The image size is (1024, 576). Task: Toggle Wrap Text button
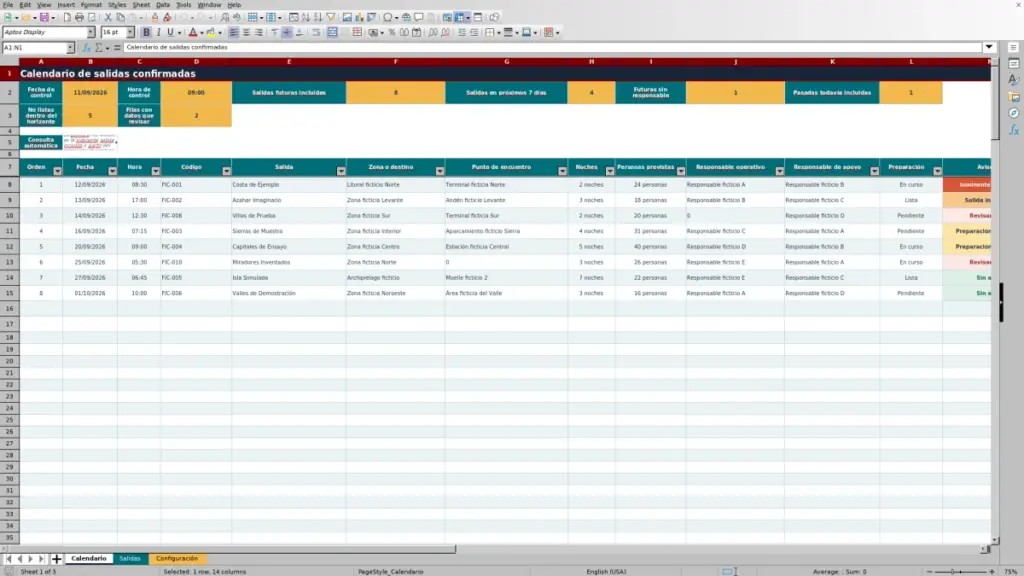[x=317, y=33]
